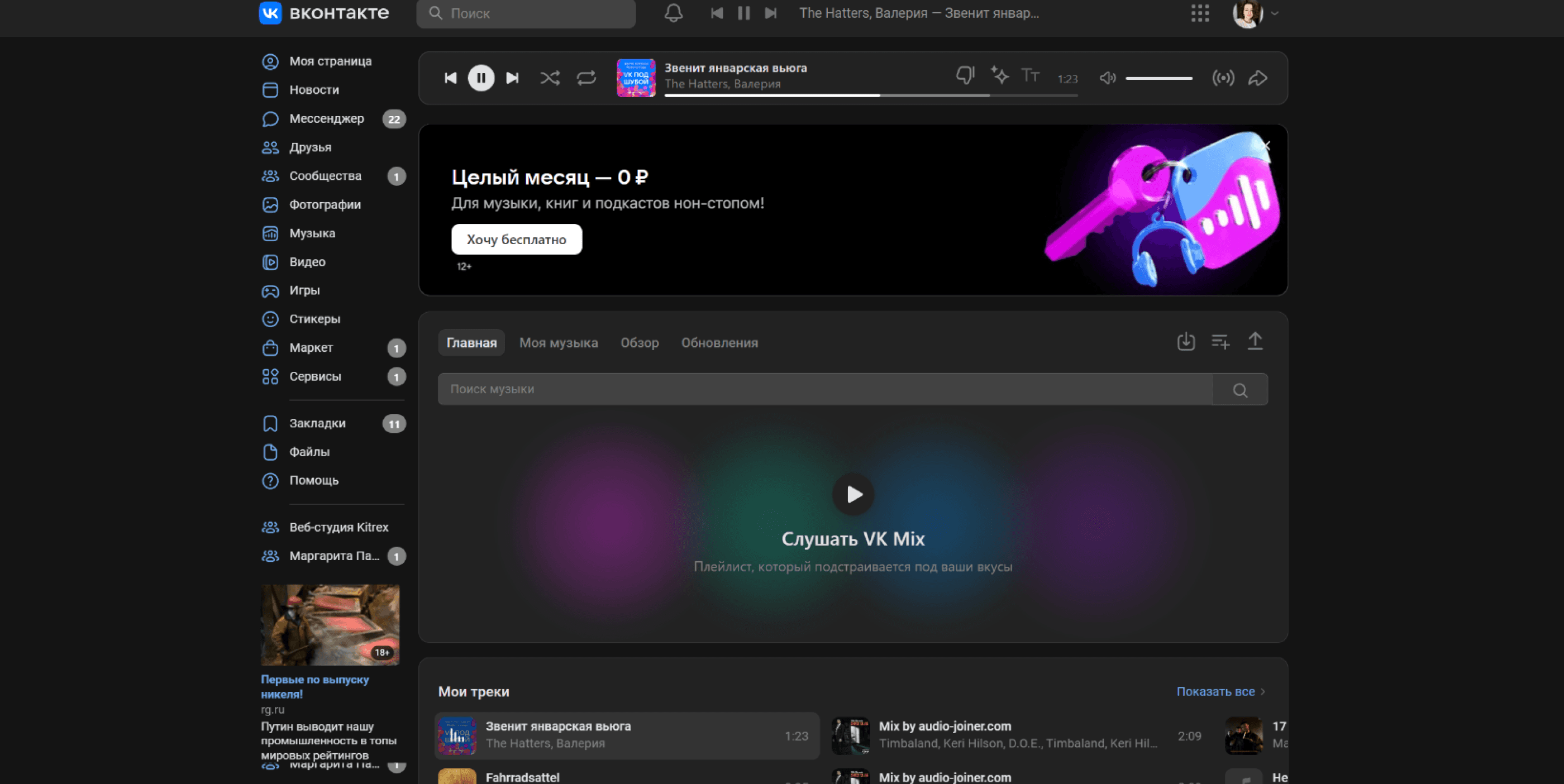Toggle repeat track mode
1564x784 pixels.
(586, 78)
